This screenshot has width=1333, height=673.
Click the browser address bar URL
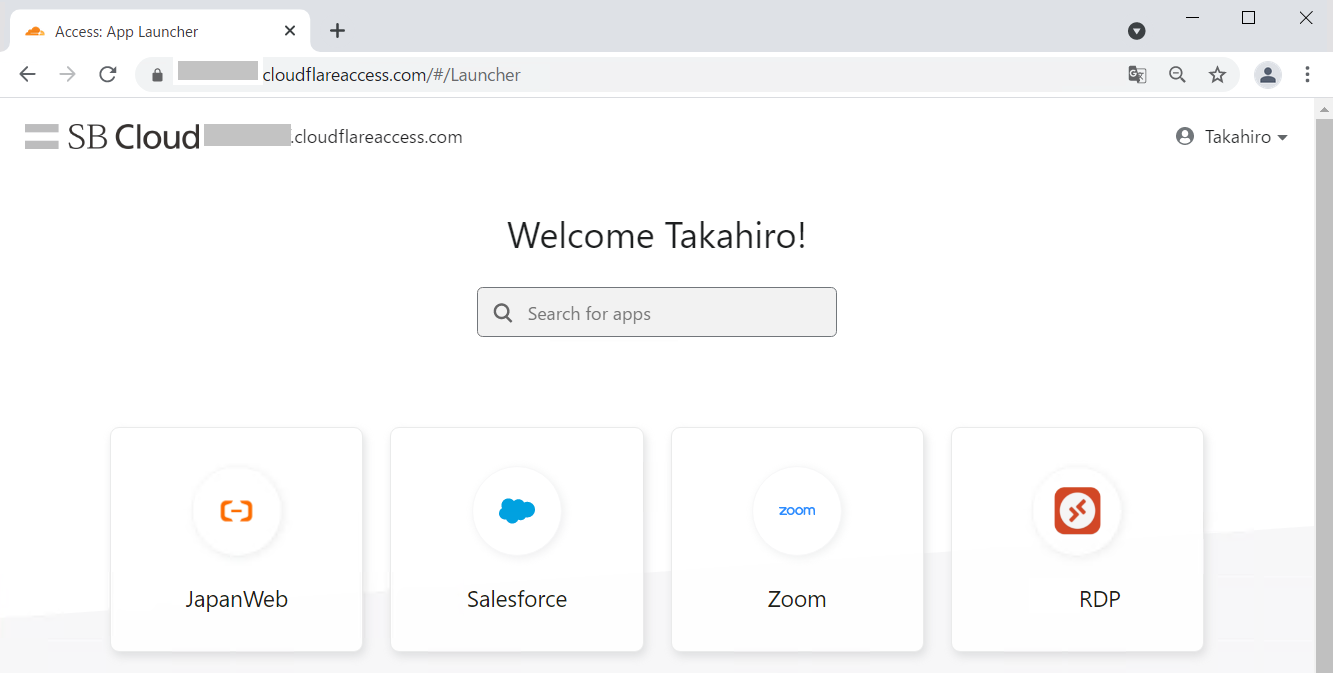coord(391,75)
